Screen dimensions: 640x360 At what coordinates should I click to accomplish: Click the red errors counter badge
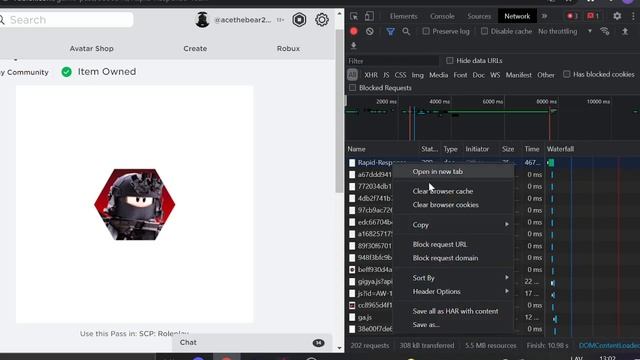[x=572, y=16]
